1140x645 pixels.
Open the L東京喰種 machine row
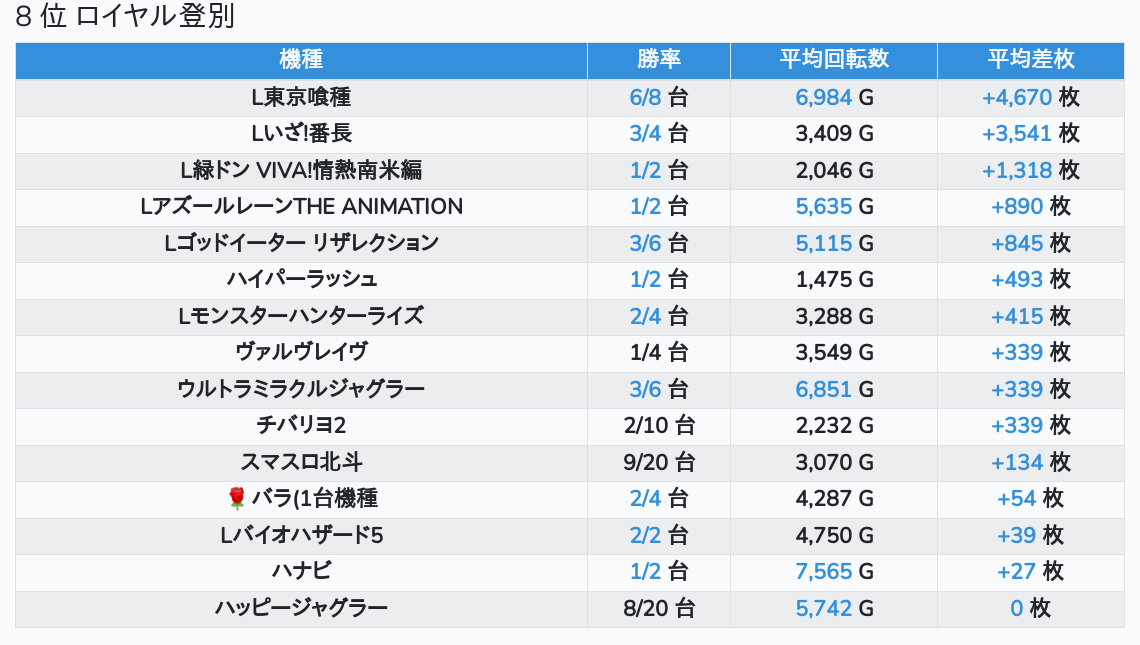[301, 98]
